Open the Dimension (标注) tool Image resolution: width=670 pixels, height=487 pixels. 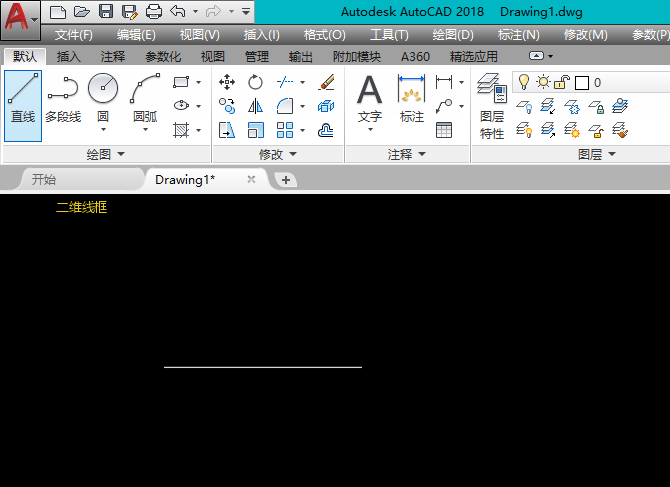pyautogui.click(x=411, y=98)
